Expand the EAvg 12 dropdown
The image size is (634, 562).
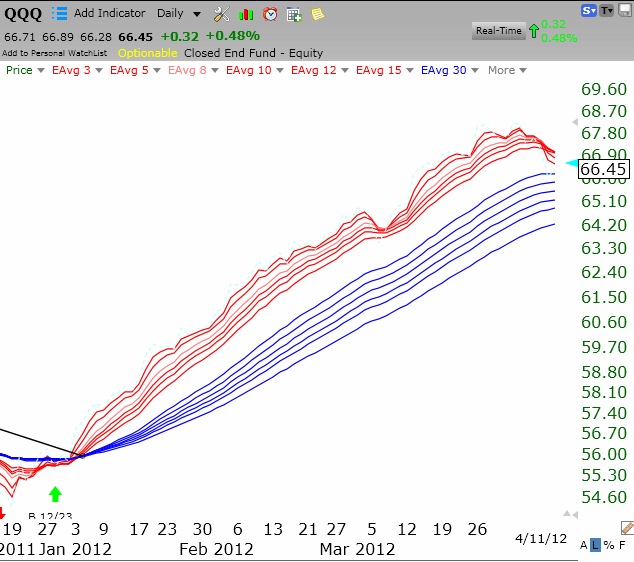click(x=345, y=70)
